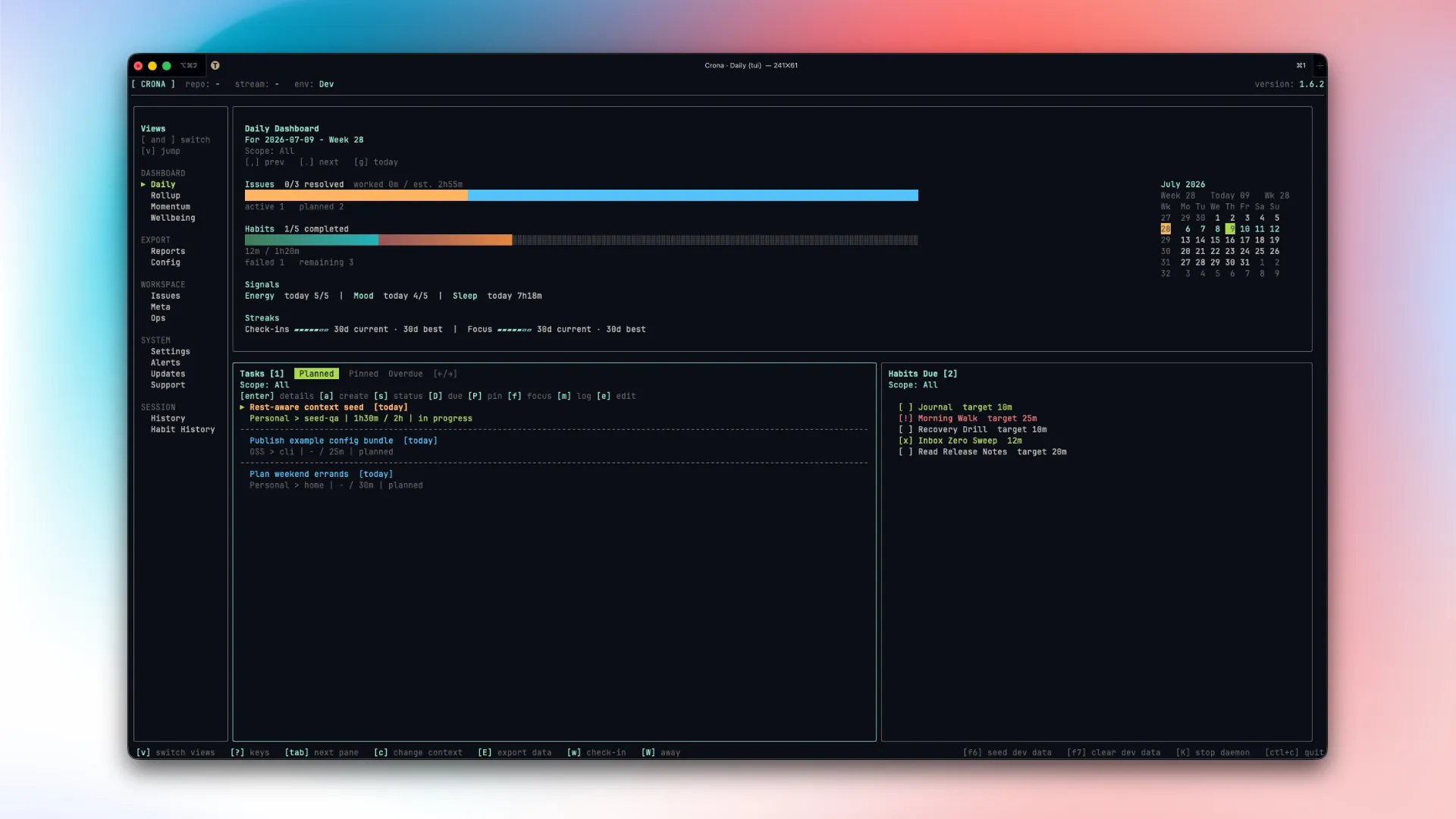The image size is (1456, 819).
Task: Click the Issues progress bar
Action: click(x=581, y=196)
